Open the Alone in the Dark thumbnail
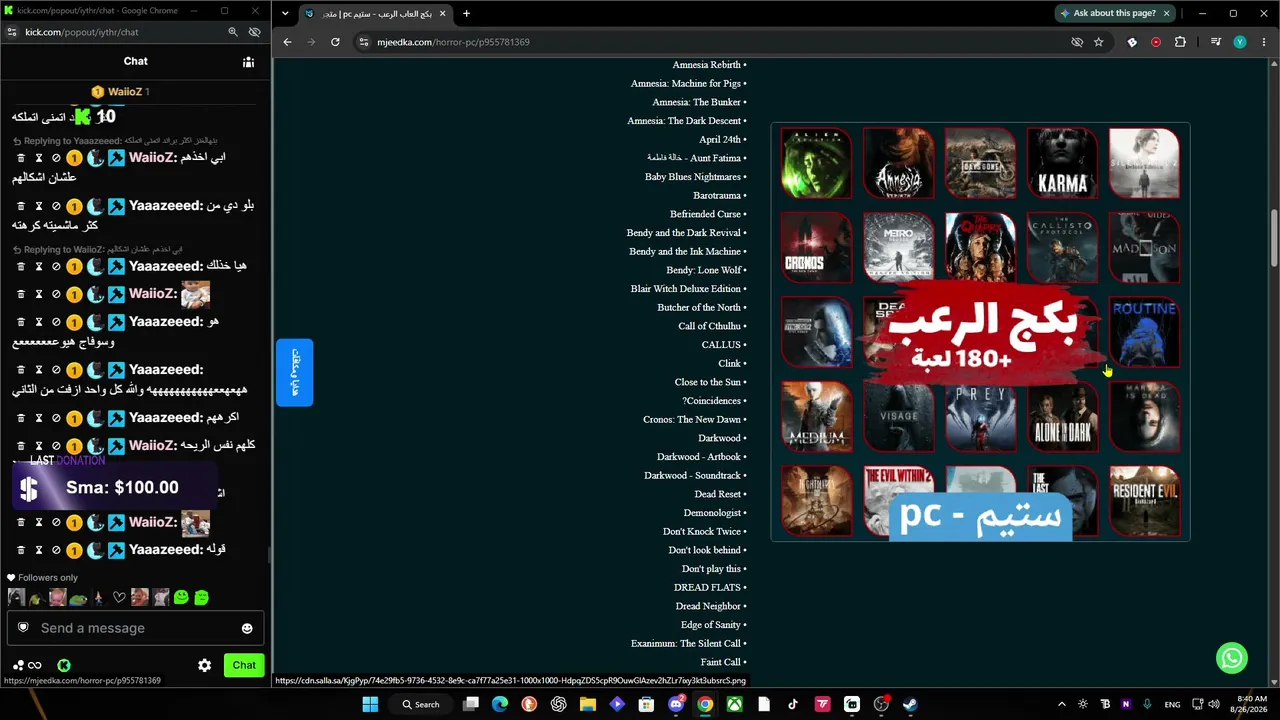 point(1062,416)
